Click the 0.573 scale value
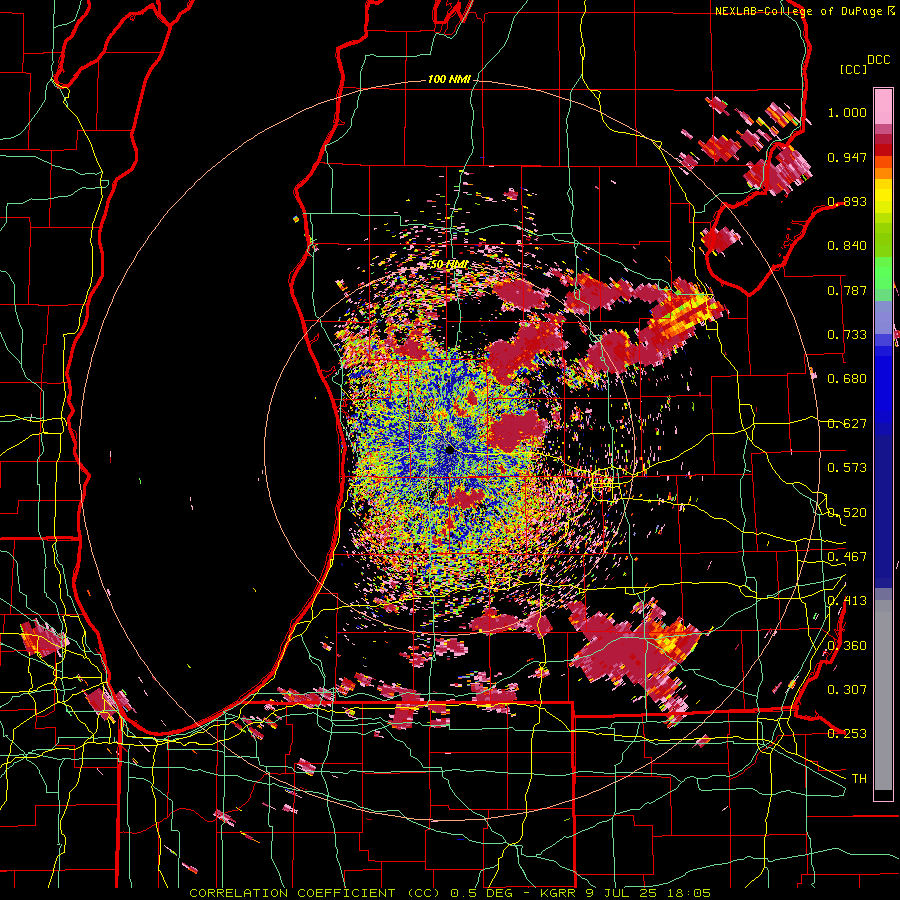Image resolution: width=900 pixels, height=900 pixels. [x=847, y=468]
